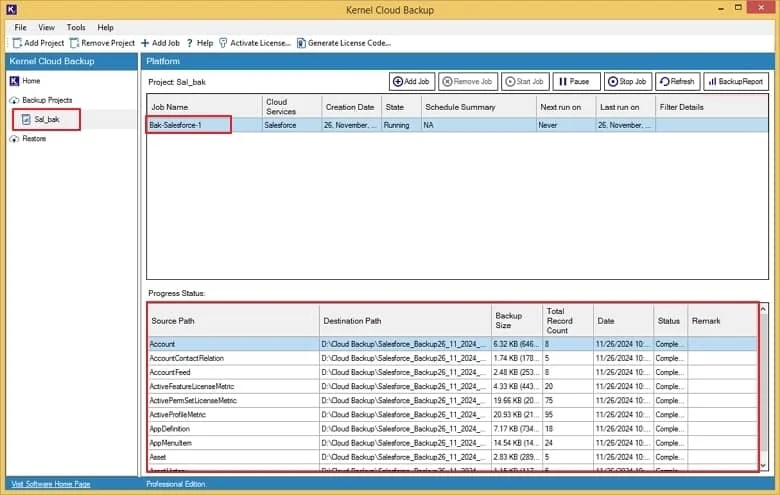780x495 pixels.
Task: Select the ActiveFeatureLicenseMetric row
Action: tap(453, 387)
